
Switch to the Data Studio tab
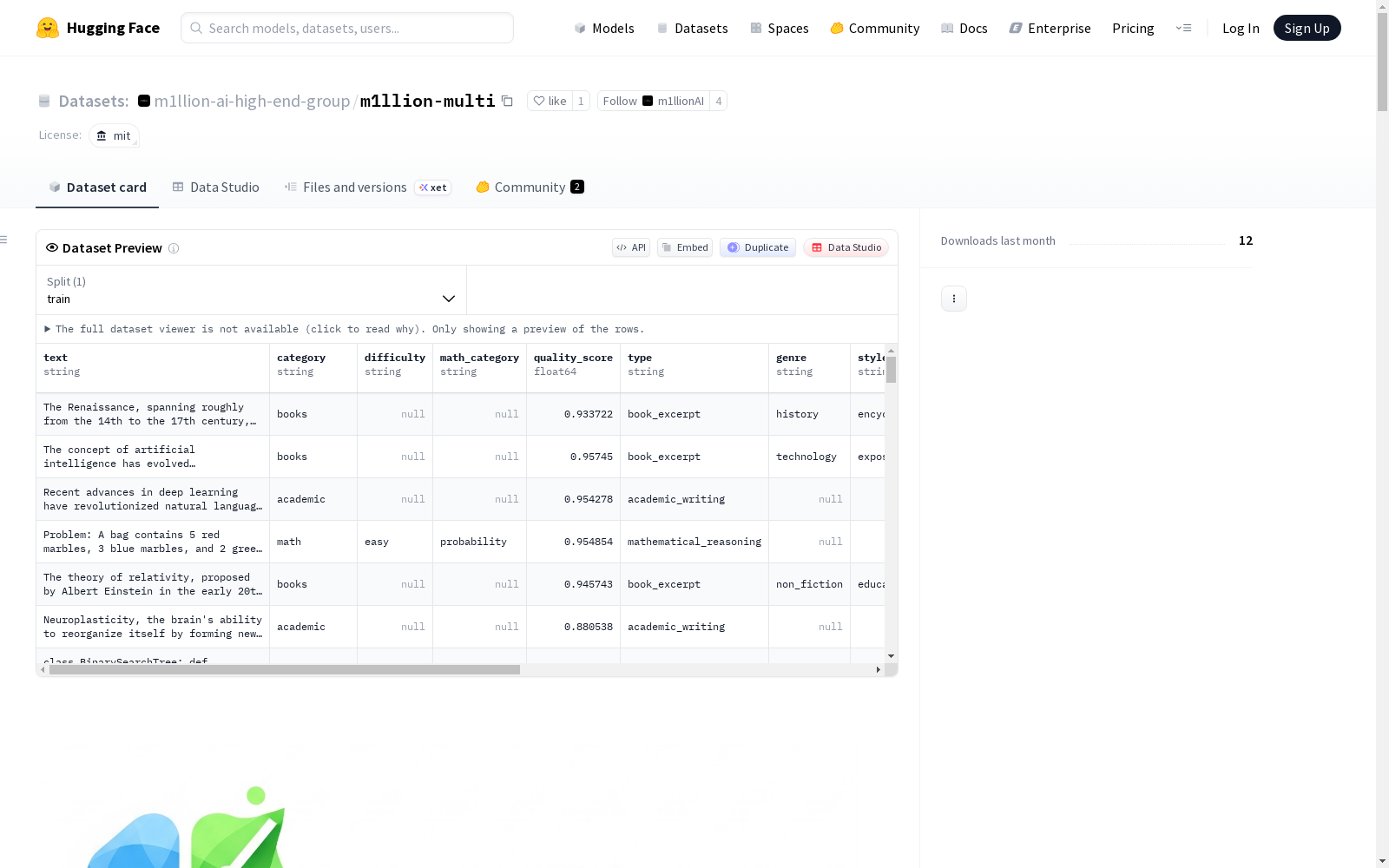coord(216,187)
